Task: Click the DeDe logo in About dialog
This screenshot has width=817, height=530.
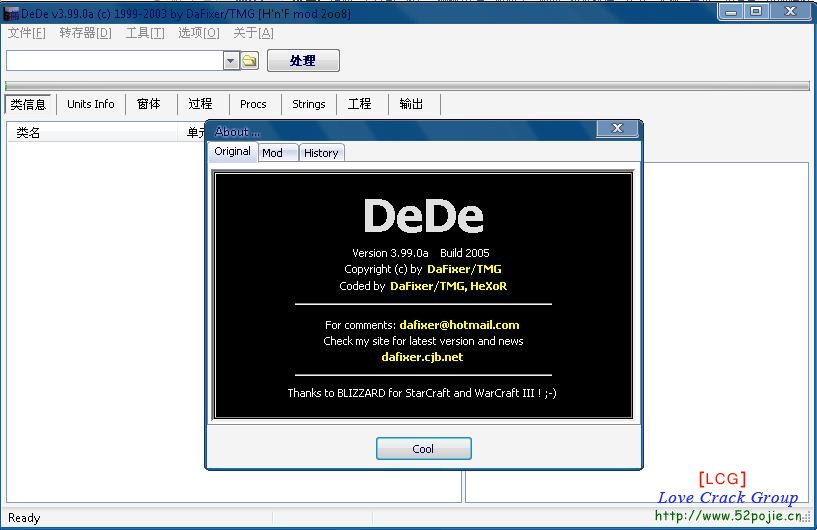Action: (x=424, y=216)
